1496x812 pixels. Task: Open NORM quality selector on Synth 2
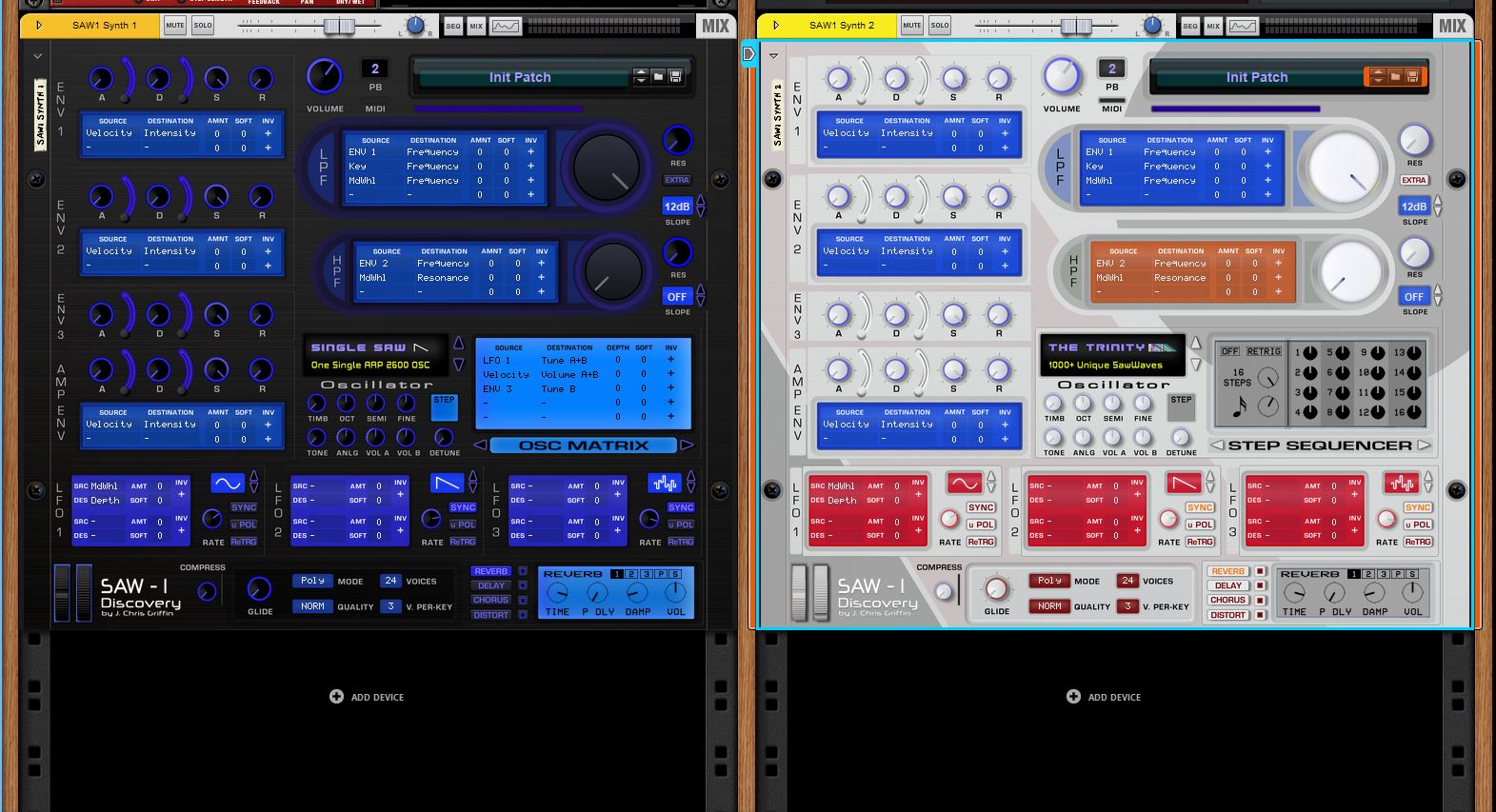[1049, 606]
